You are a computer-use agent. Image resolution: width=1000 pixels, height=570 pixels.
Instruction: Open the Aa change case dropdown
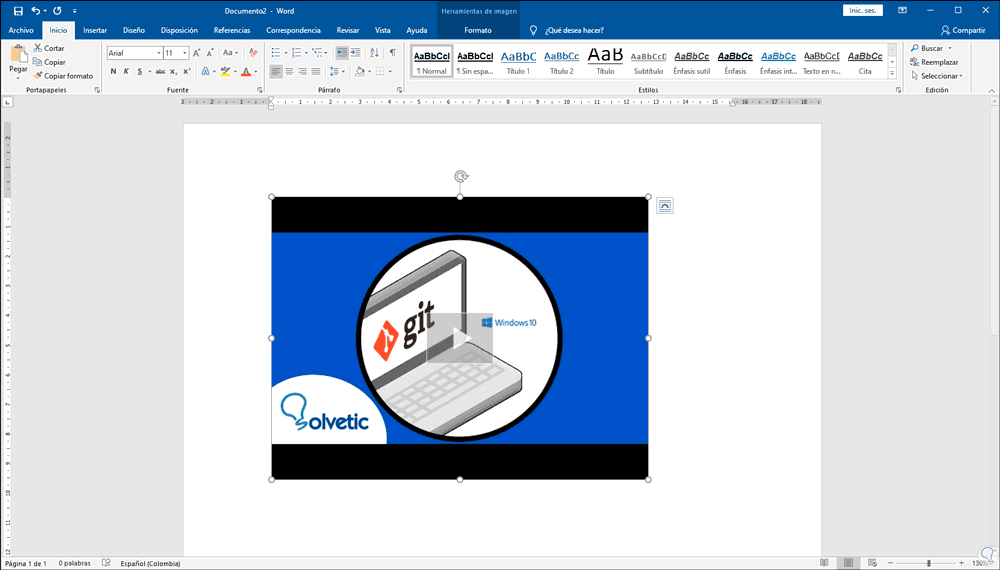(x=230, y=53)
